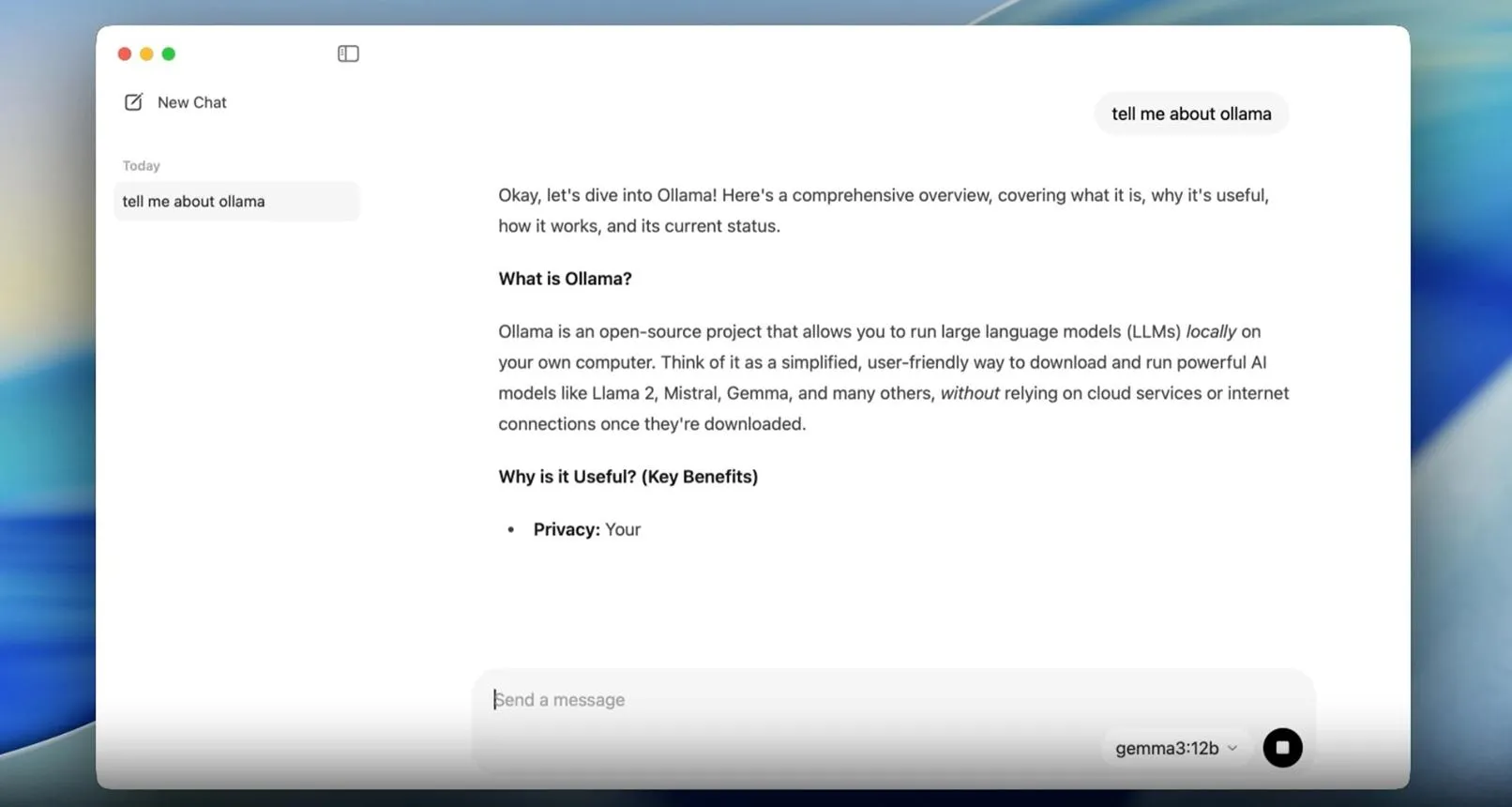The height and width of the screenshot is (807, 1512).
Task: Click the 'Today' section label
Action: (x=142, y=165)
